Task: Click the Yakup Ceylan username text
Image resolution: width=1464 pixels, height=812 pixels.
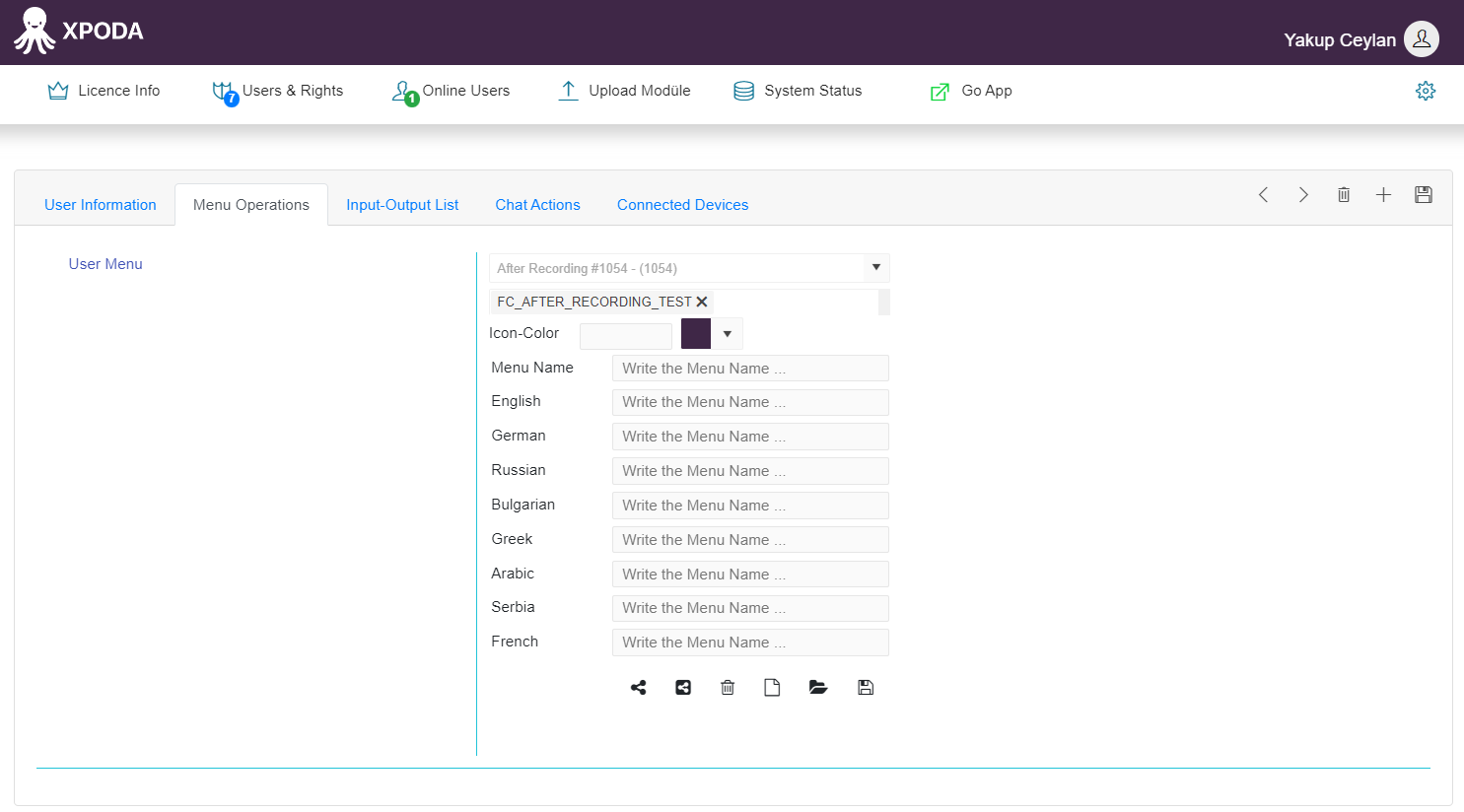Action: tap(1340, 40)
